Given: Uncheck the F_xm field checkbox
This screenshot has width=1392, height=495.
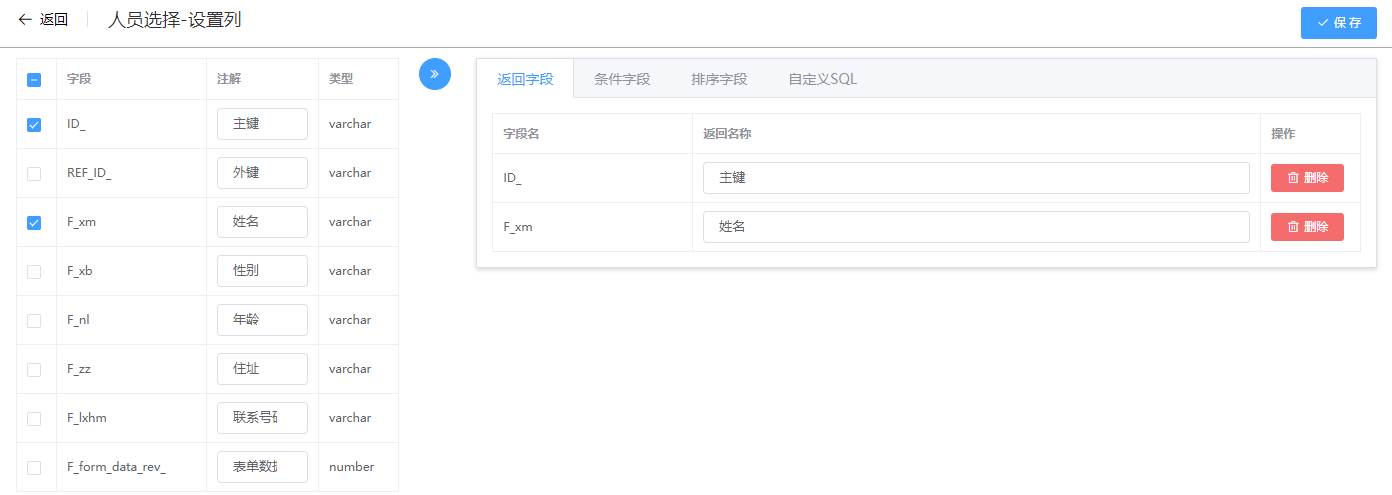Looking at the screenshot, I should (x=34, y=223).
